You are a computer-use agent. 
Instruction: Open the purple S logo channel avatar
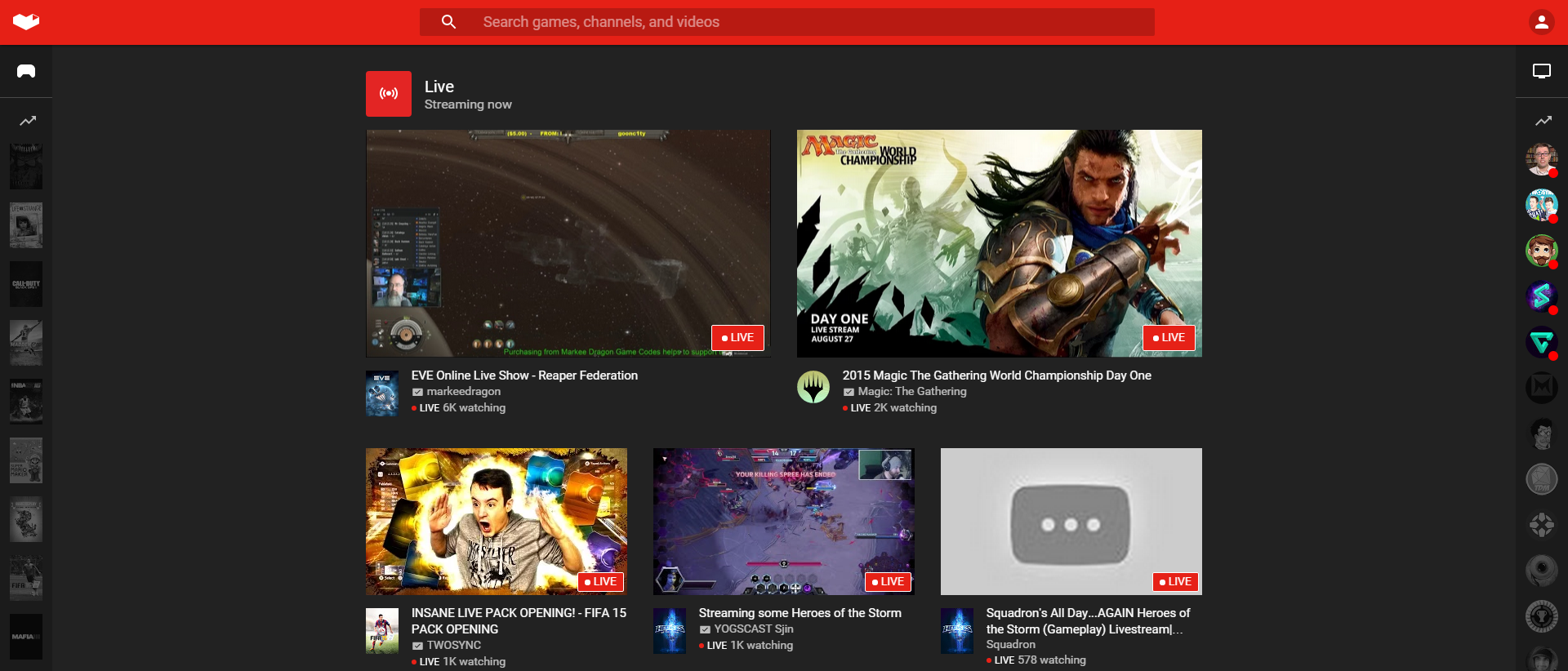tap(1542, 296)
